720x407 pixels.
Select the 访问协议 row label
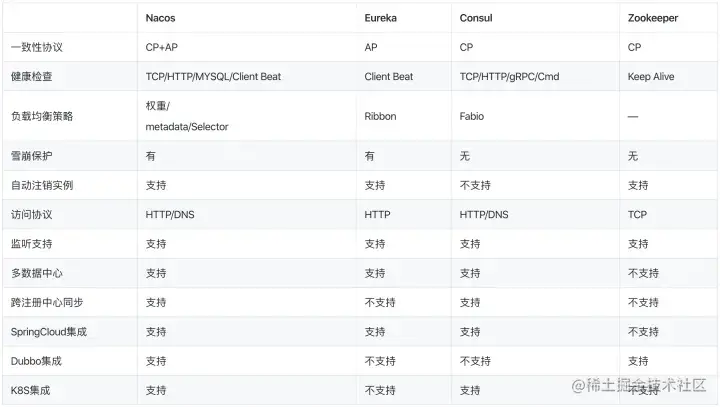(x=31, y=215)
